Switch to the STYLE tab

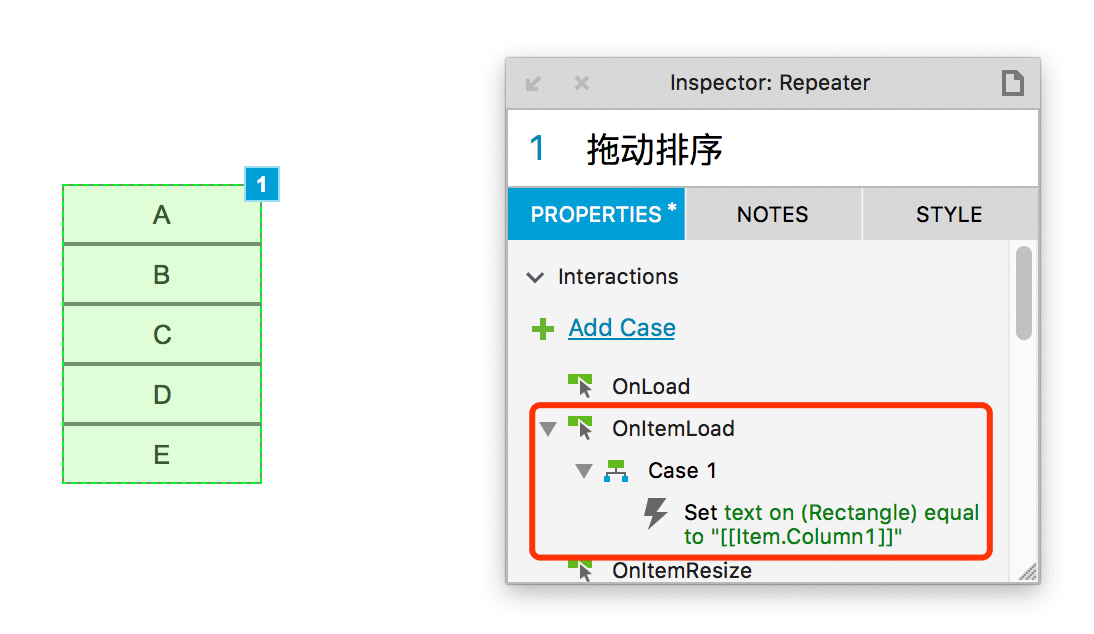[950, 214]
